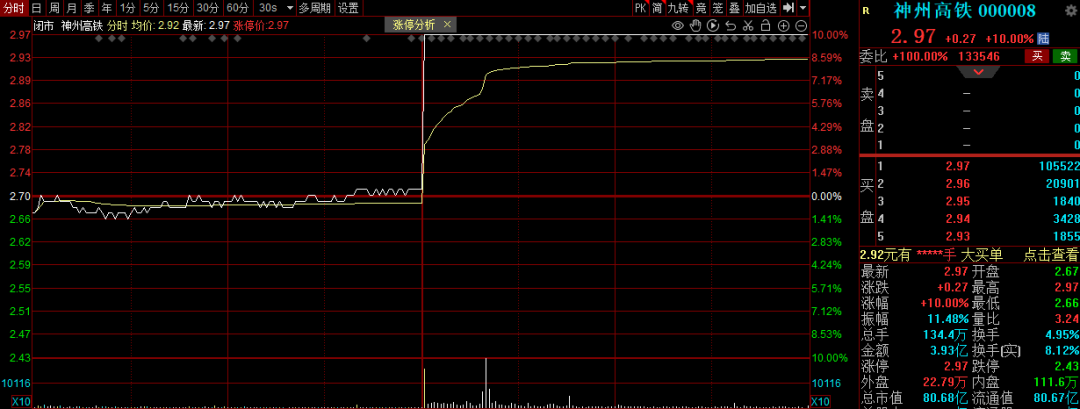Click the undo arrow icon
The height and width of the screenshot is (409, 1080).
(731, 25)
